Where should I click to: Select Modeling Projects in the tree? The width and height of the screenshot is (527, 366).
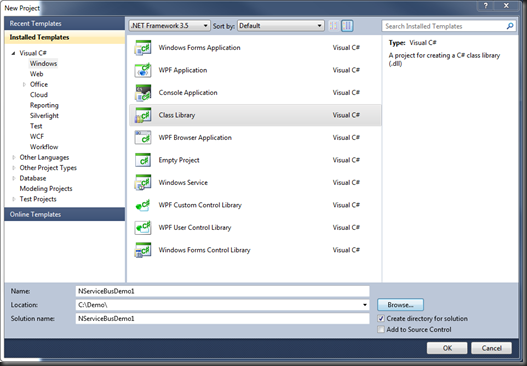click(46, 189)
